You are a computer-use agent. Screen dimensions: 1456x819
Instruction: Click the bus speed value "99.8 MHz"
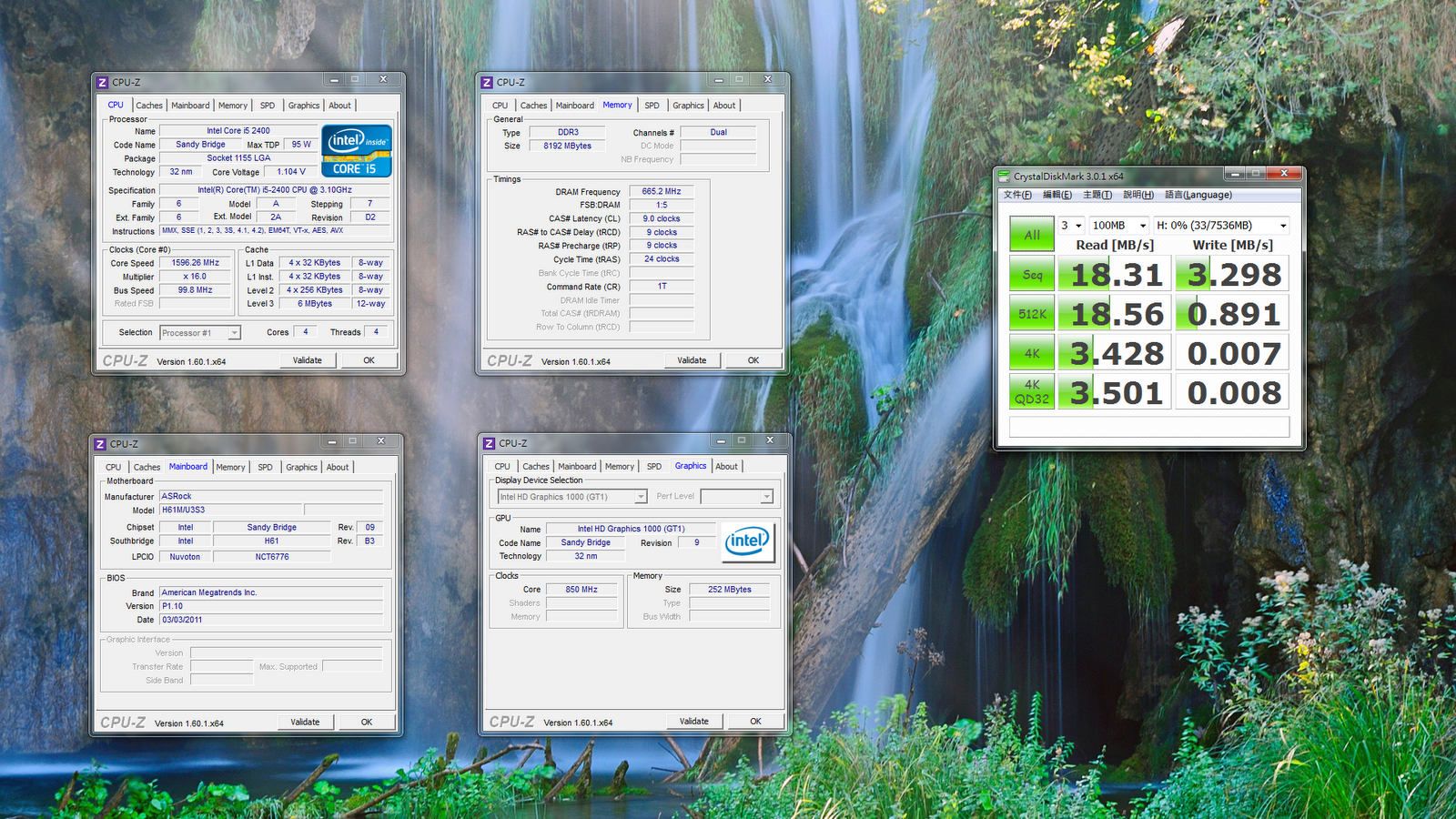click(x=196, y=290)
